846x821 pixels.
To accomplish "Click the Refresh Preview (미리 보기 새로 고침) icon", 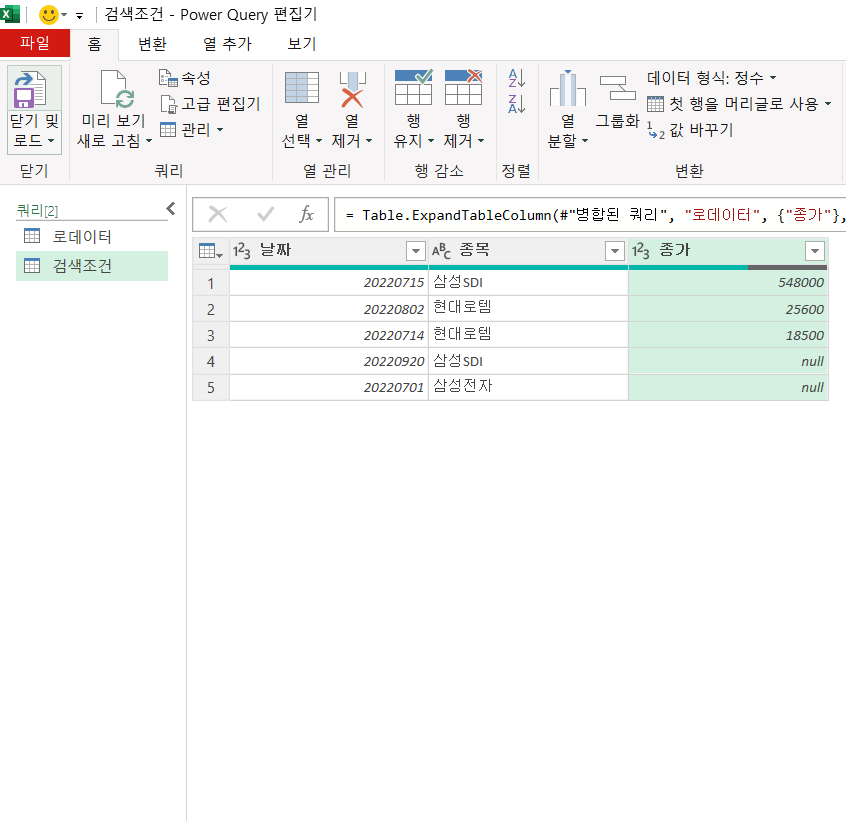I will [117, 89].
